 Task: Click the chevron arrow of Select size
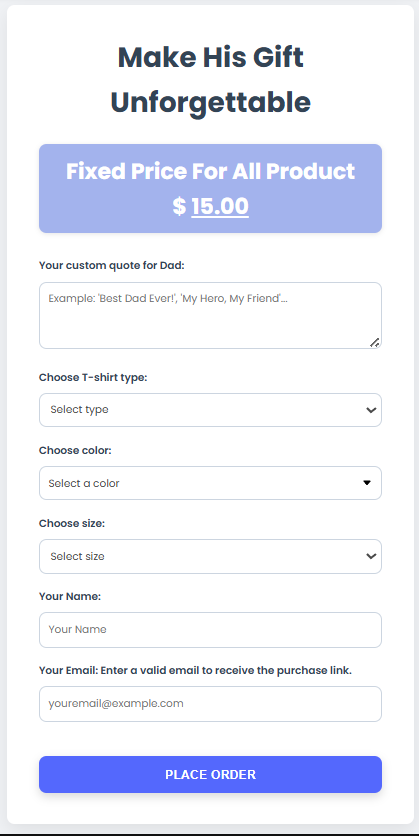click(371, 556)
